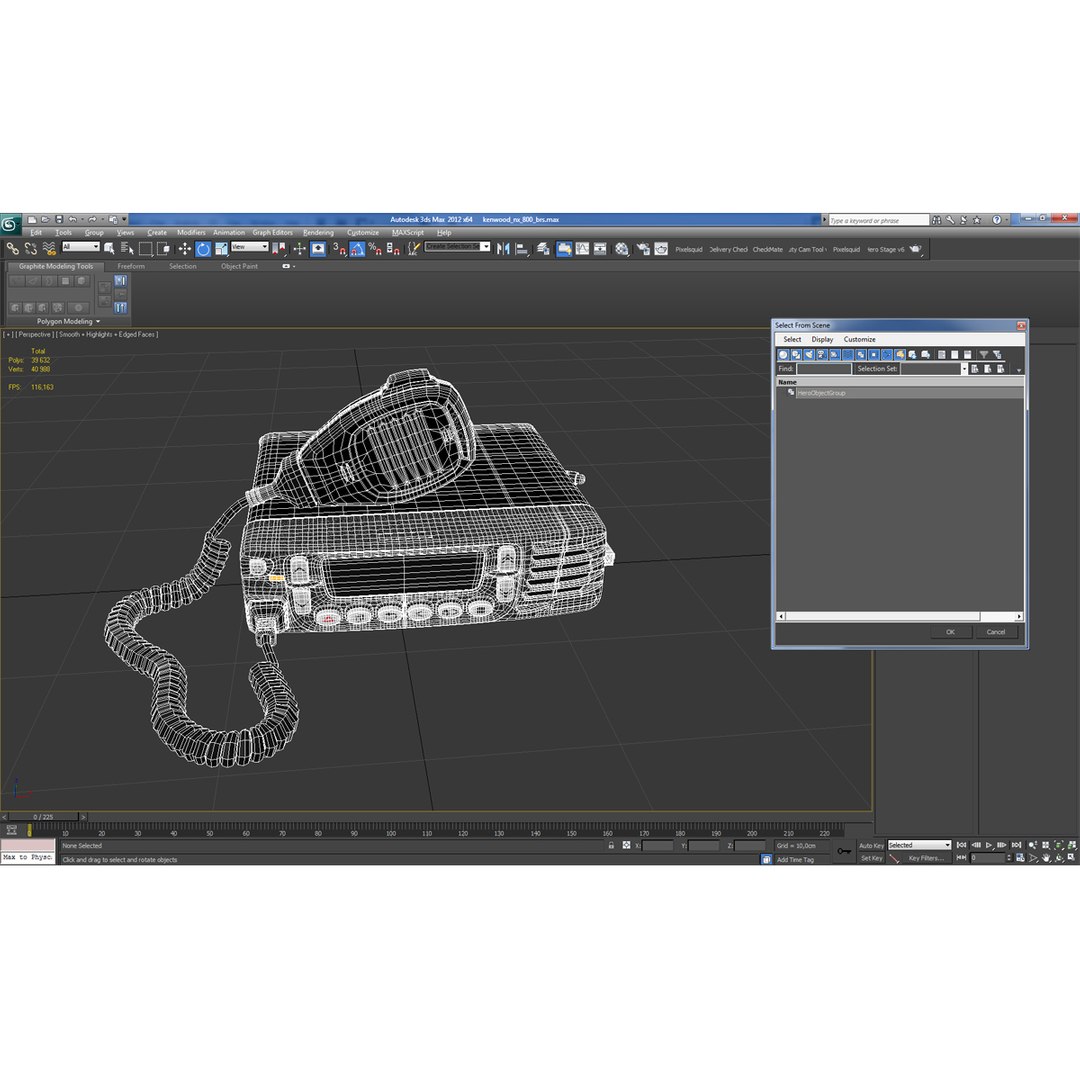Toggle the Angle Snap button

357,249
